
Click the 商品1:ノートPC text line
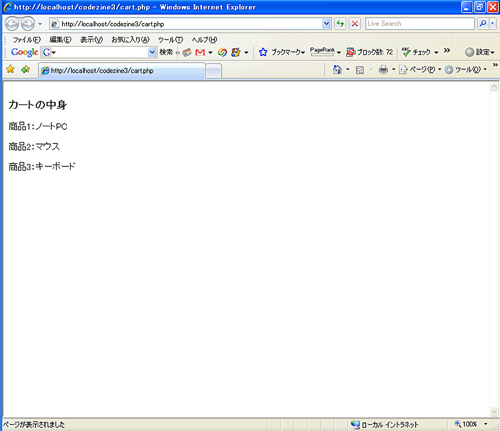tap(38, 126)
